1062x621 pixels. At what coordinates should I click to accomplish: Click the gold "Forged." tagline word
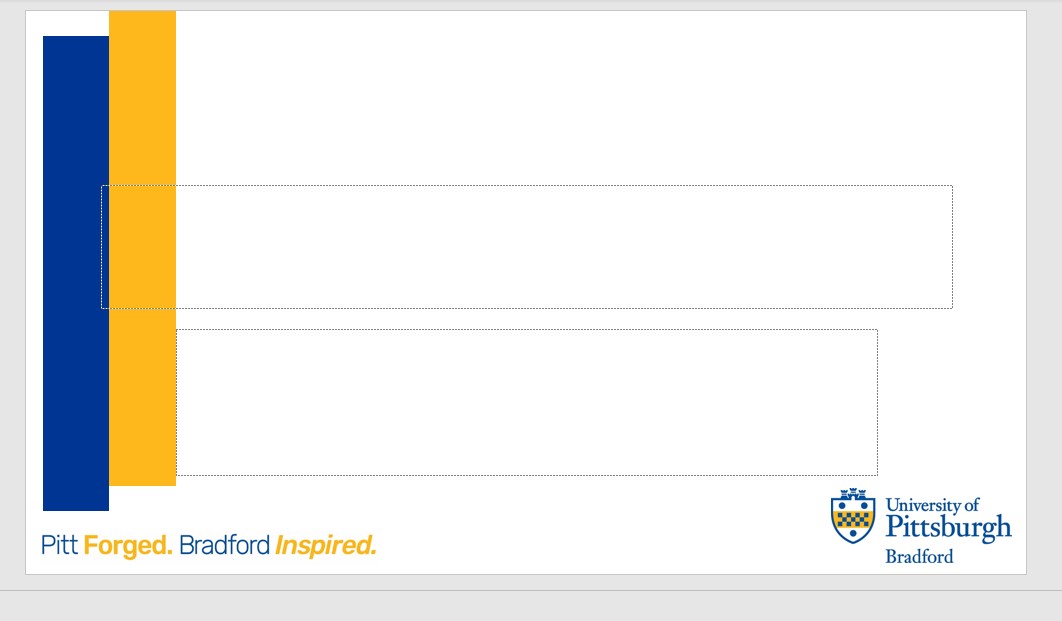click(128, 546)
